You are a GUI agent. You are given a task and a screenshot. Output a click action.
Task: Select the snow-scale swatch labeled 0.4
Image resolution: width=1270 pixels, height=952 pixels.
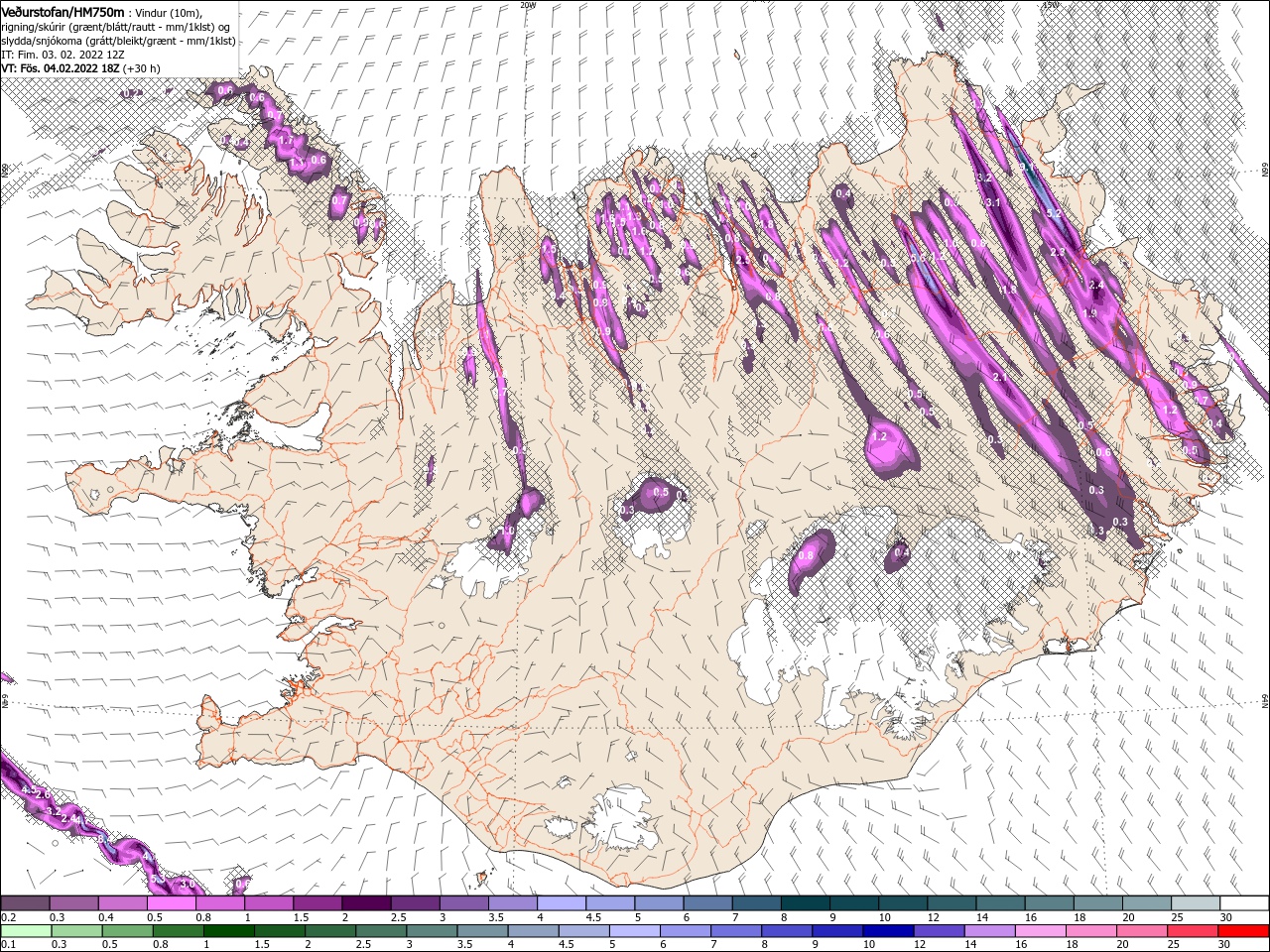[x=122, y=903]
